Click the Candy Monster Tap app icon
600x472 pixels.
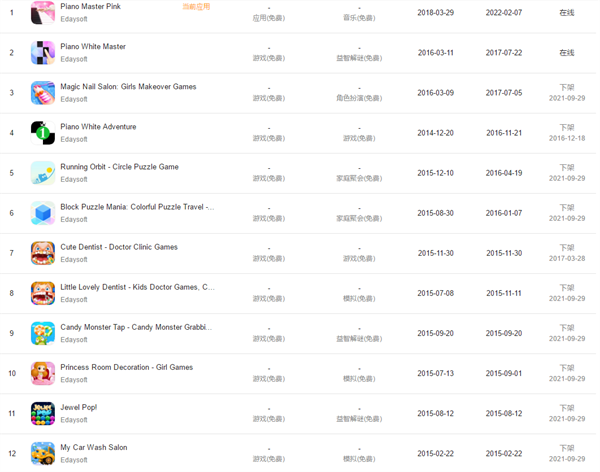[x=43, y=333]
